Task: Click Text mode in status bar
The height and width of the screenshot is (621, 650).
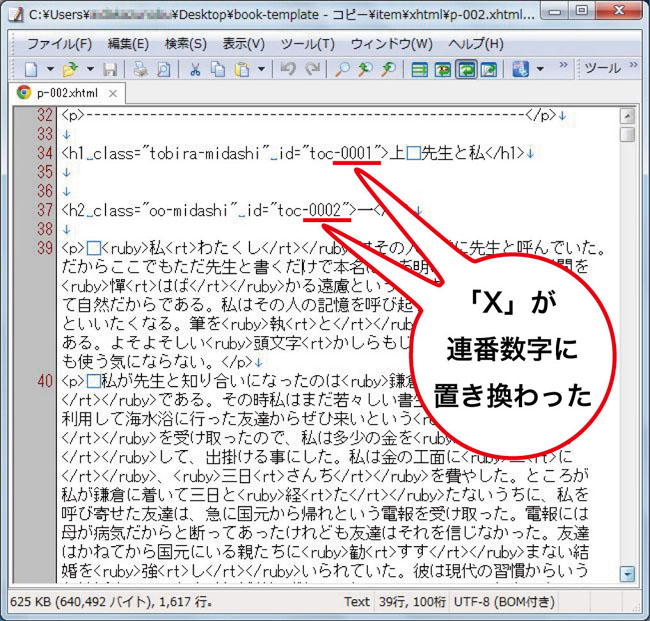Action: tap(357, 602)
